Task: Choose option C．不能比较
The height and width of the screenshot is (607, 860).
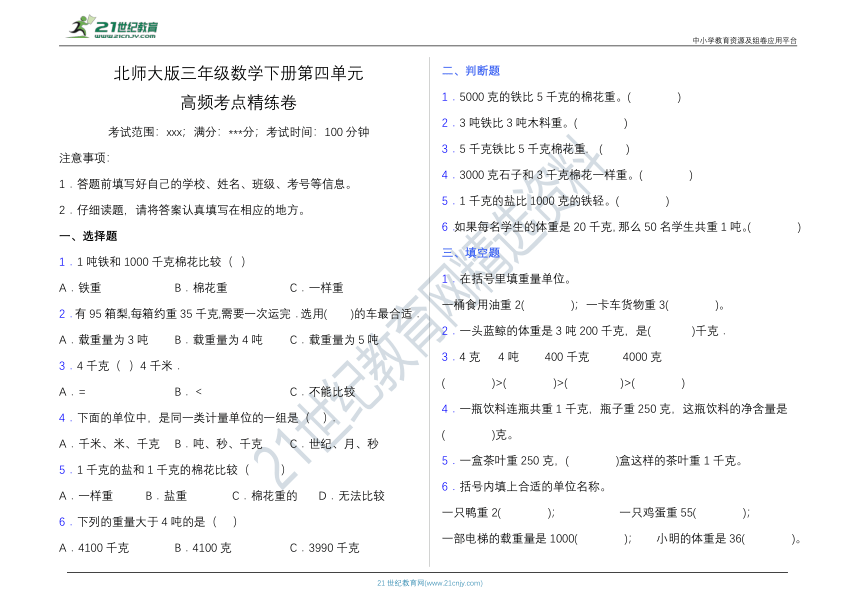Action: [322, 392]
